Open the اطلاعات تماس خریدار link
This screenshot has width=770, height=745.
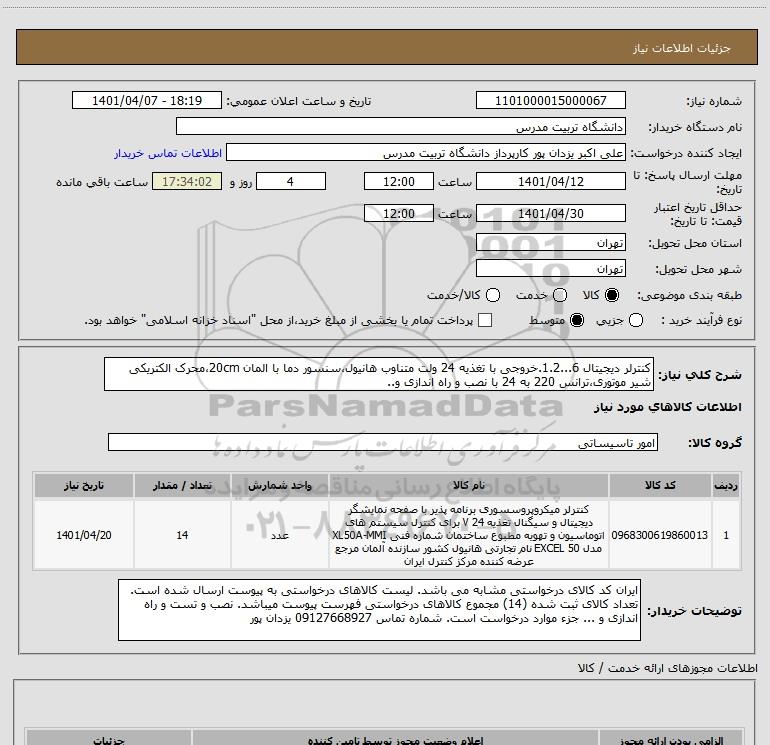point(168,153)
